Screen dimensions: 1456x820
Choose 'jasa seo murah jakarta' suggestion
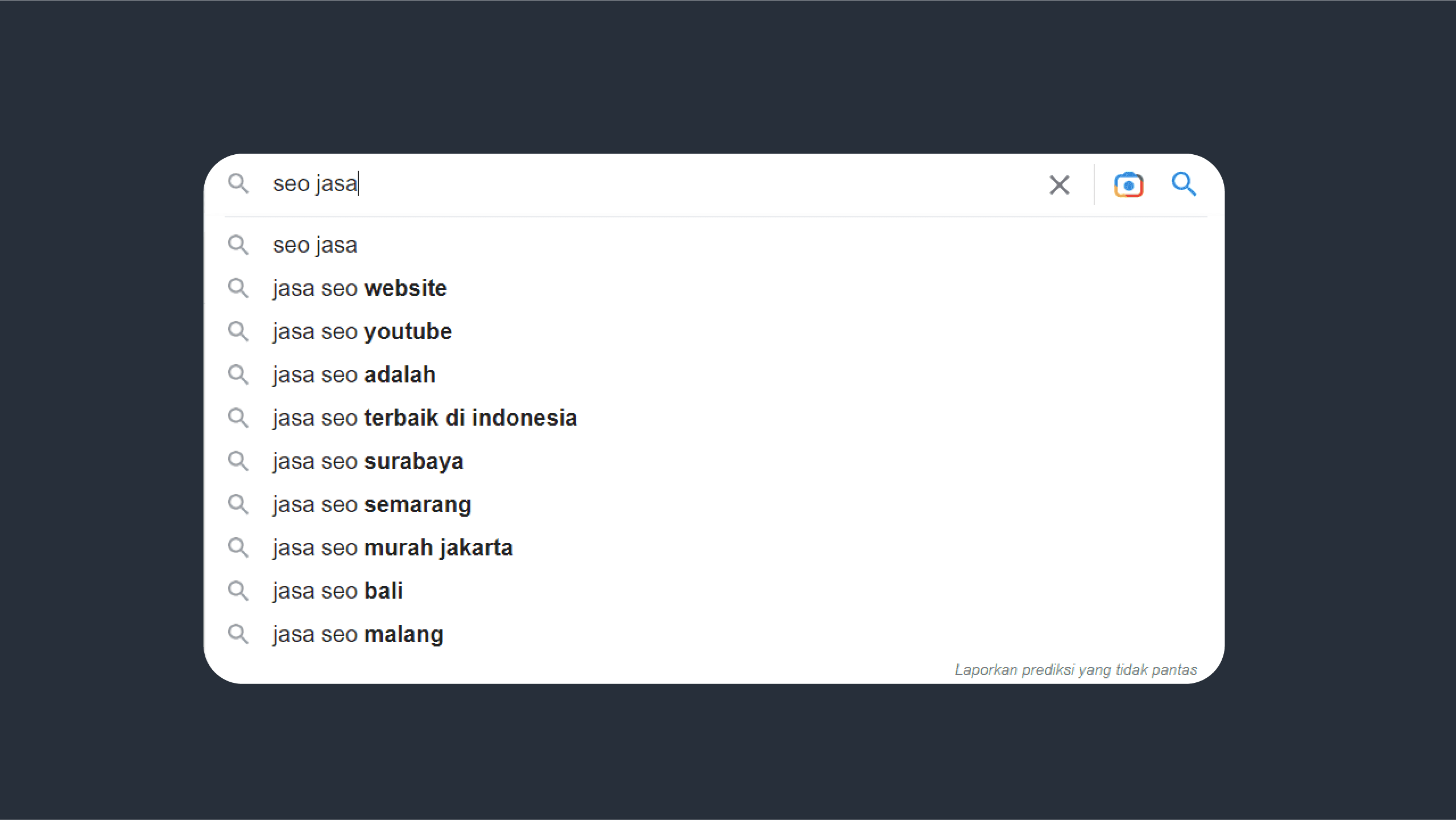point(392,548)
